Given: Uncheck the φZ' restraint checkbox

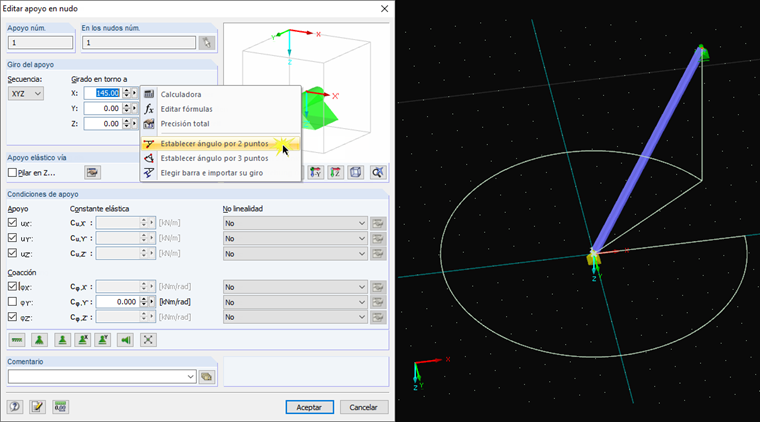Looking at the screenshot, I should coord(13,317).
